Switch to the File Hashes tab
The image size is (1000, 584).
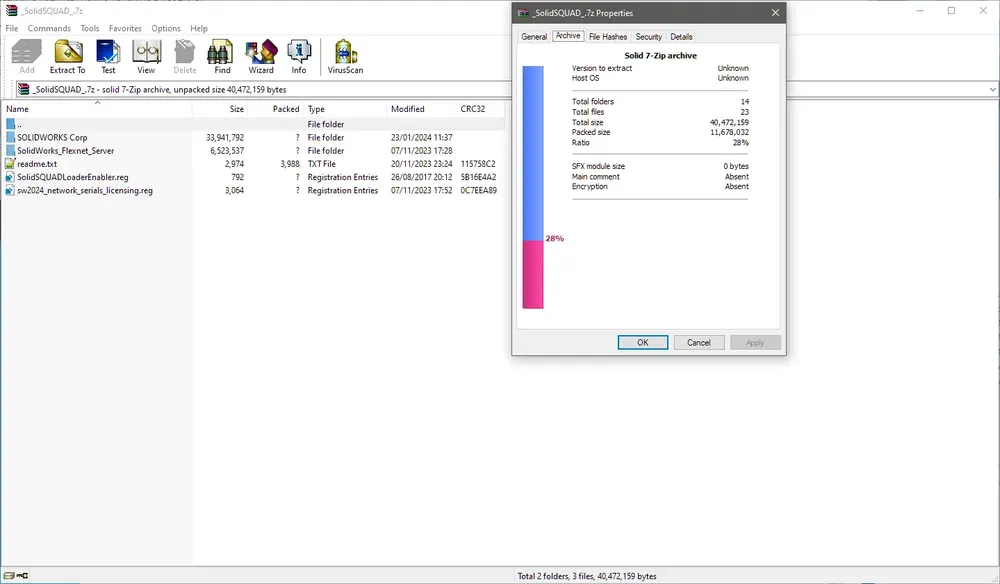(608, 37)
